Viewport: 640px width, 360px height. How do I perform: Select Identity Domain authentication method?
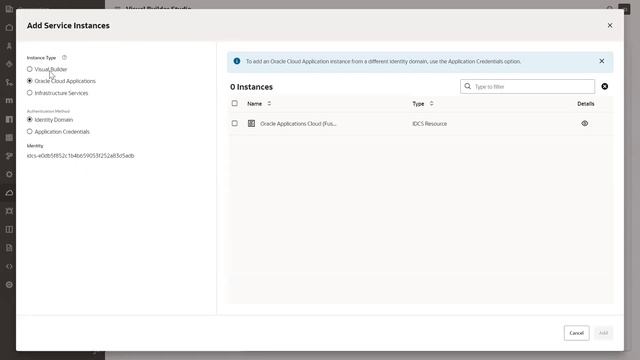click(30, 120)
